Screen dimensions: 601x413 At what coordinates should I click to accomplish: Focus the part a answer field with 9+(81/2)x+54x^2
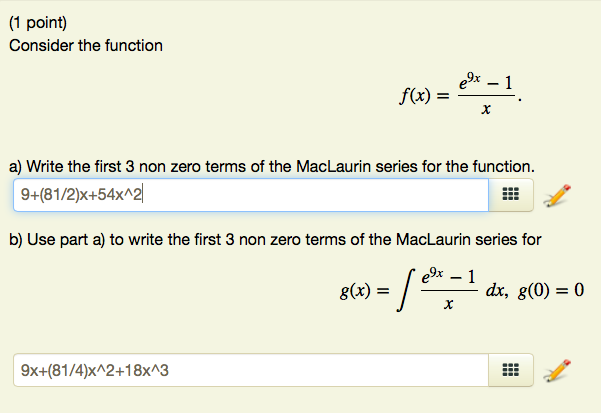(251, 195)
